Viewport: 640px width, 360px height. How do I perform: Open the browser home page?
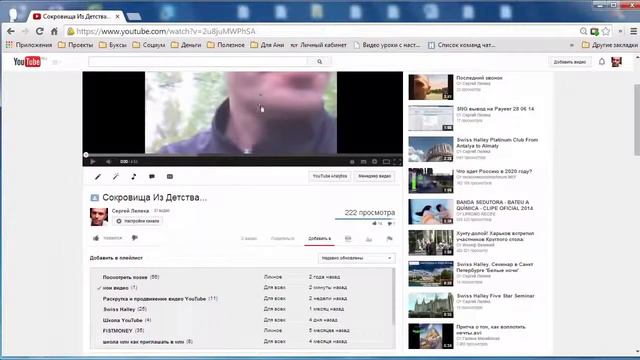[54, 31]
